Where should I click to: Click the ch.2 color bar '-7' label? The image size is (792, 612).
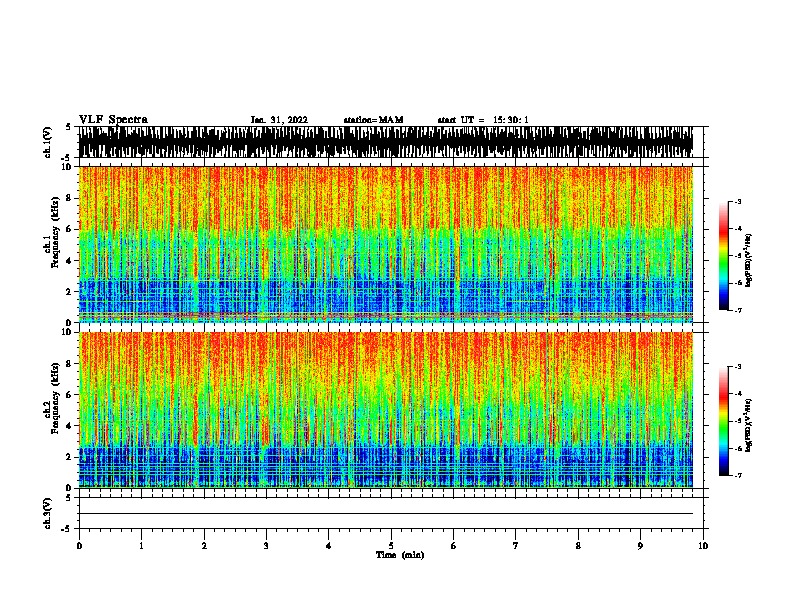coord(737,476)
